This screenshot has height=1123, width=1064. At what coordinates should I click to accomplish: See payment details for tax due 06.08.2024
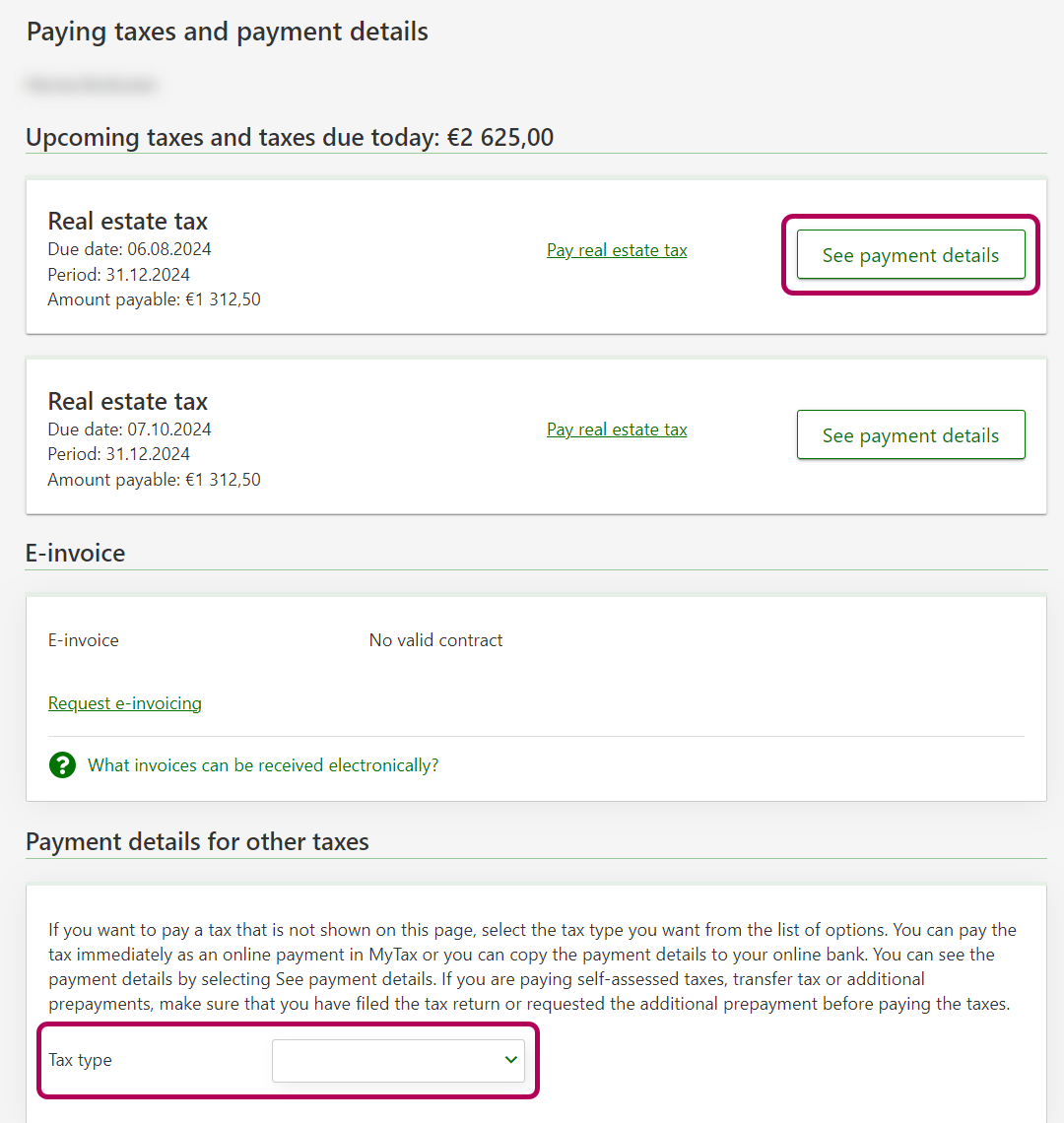point(910,255)
